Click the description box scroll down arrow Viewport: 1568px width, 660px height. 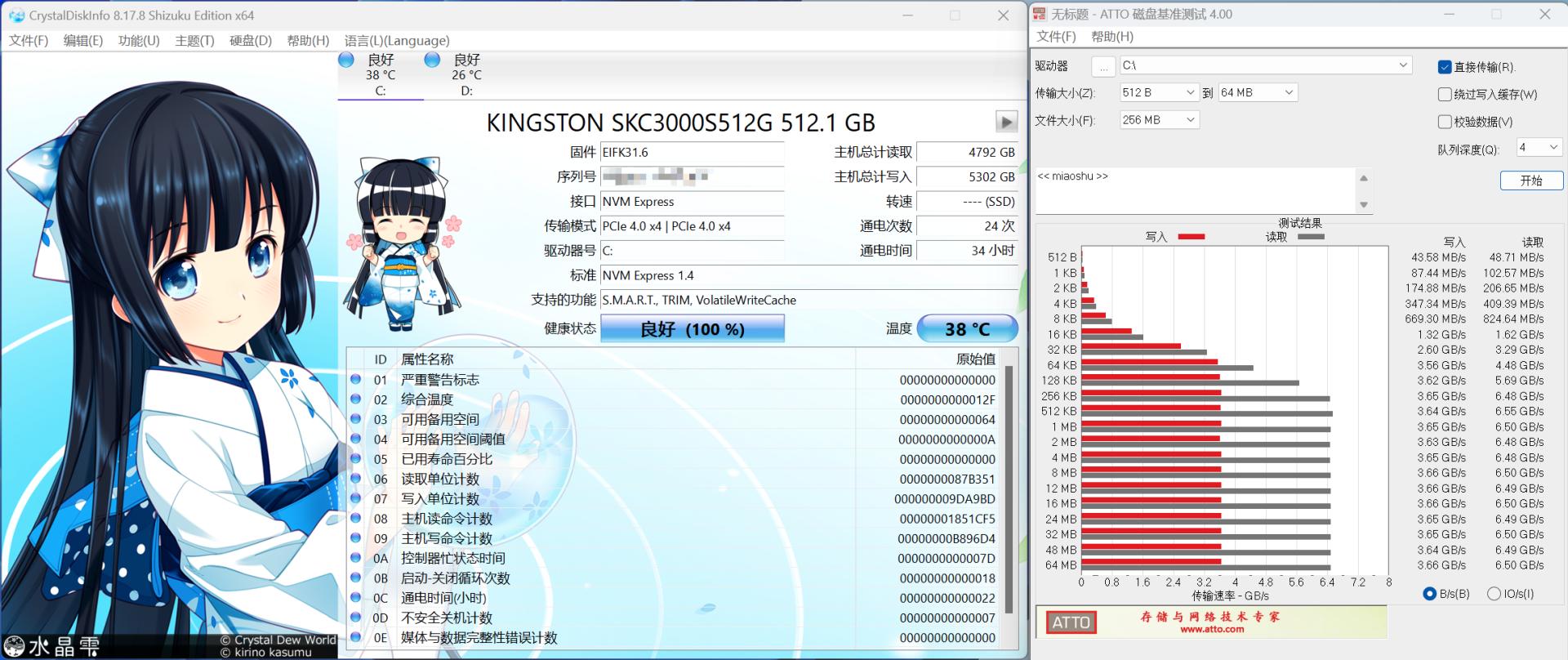click(1363, 205)
